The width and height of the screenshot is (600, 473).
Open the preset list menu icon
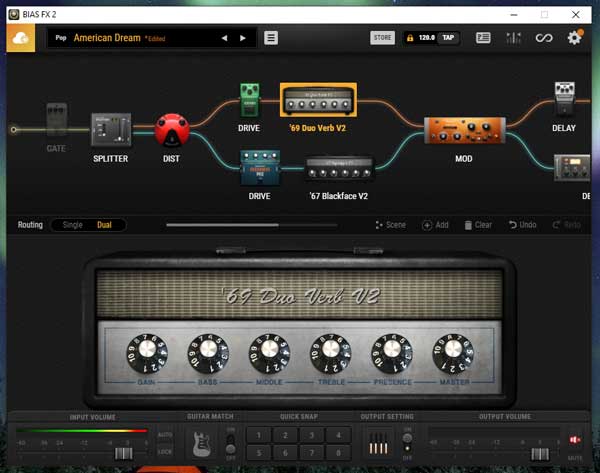click(x=271, y=38)
